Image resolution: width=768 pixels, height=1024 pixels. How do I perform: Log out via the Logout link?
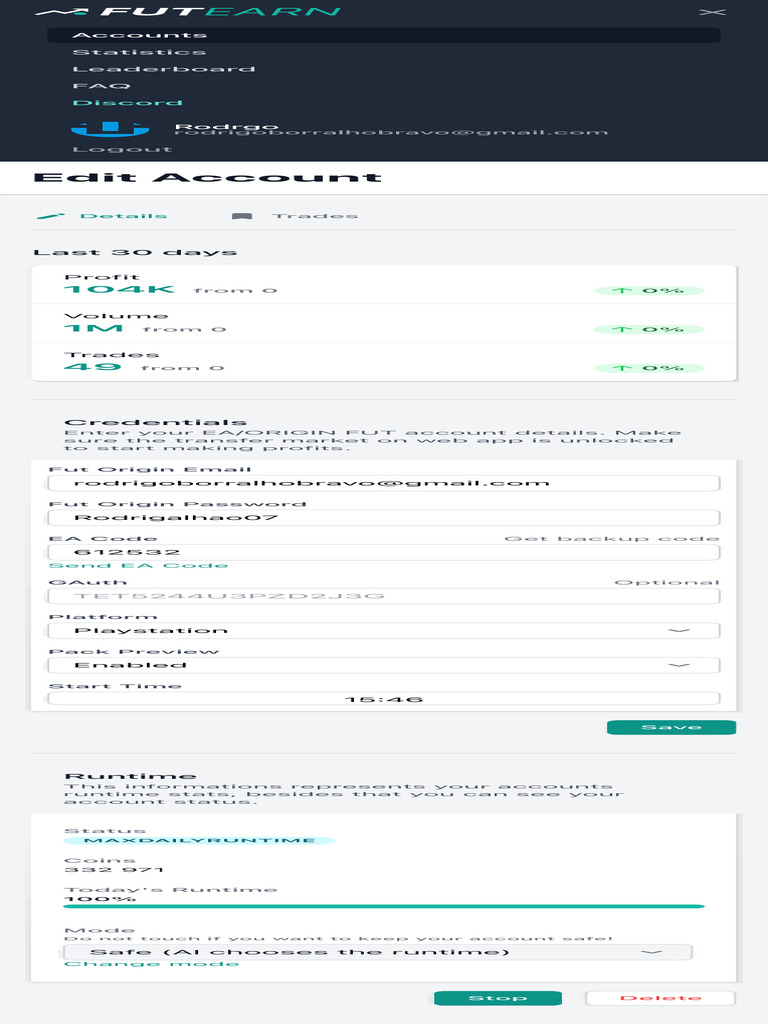[122, 150]
